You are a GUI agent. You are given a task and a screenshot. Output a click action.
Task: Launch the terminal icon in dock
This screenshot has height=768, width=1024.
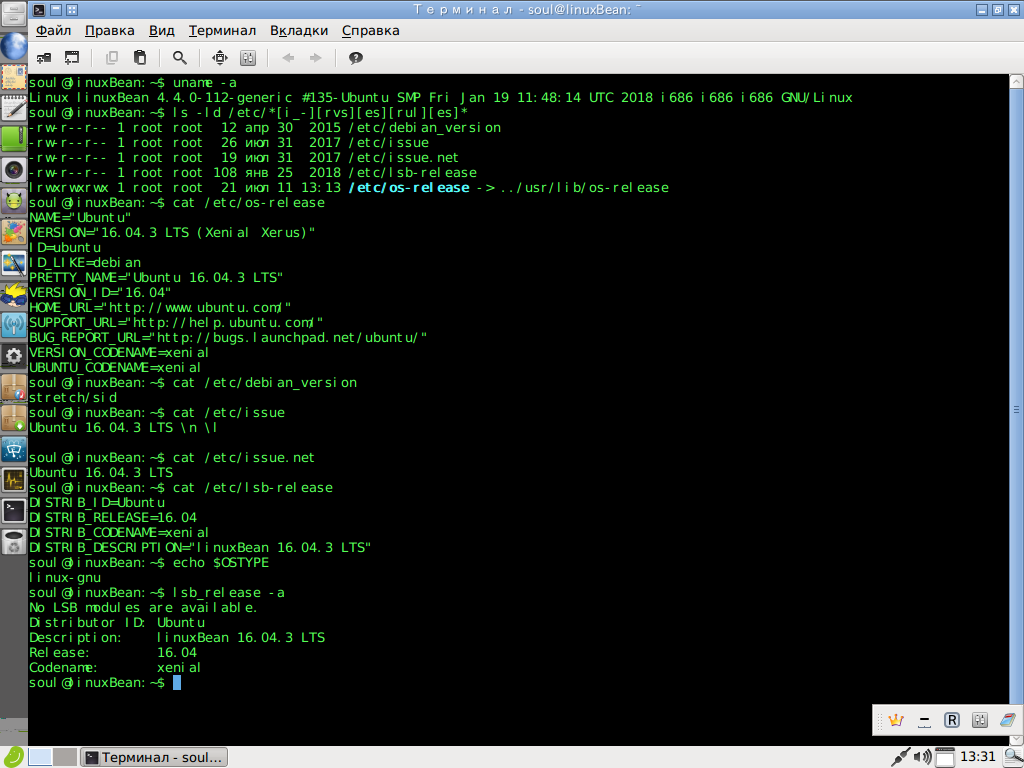coord(13,511)
